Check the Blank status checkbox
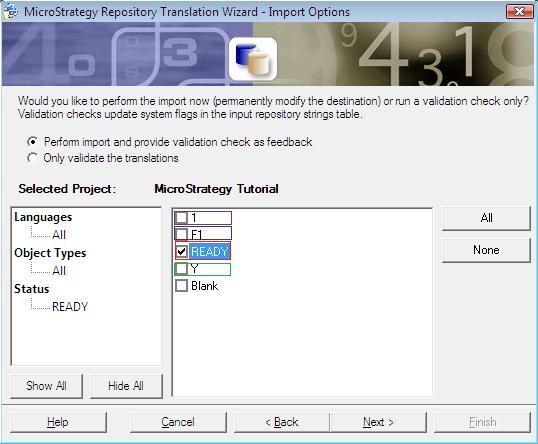This screenshot has width=538, height=444. point(181,285)
